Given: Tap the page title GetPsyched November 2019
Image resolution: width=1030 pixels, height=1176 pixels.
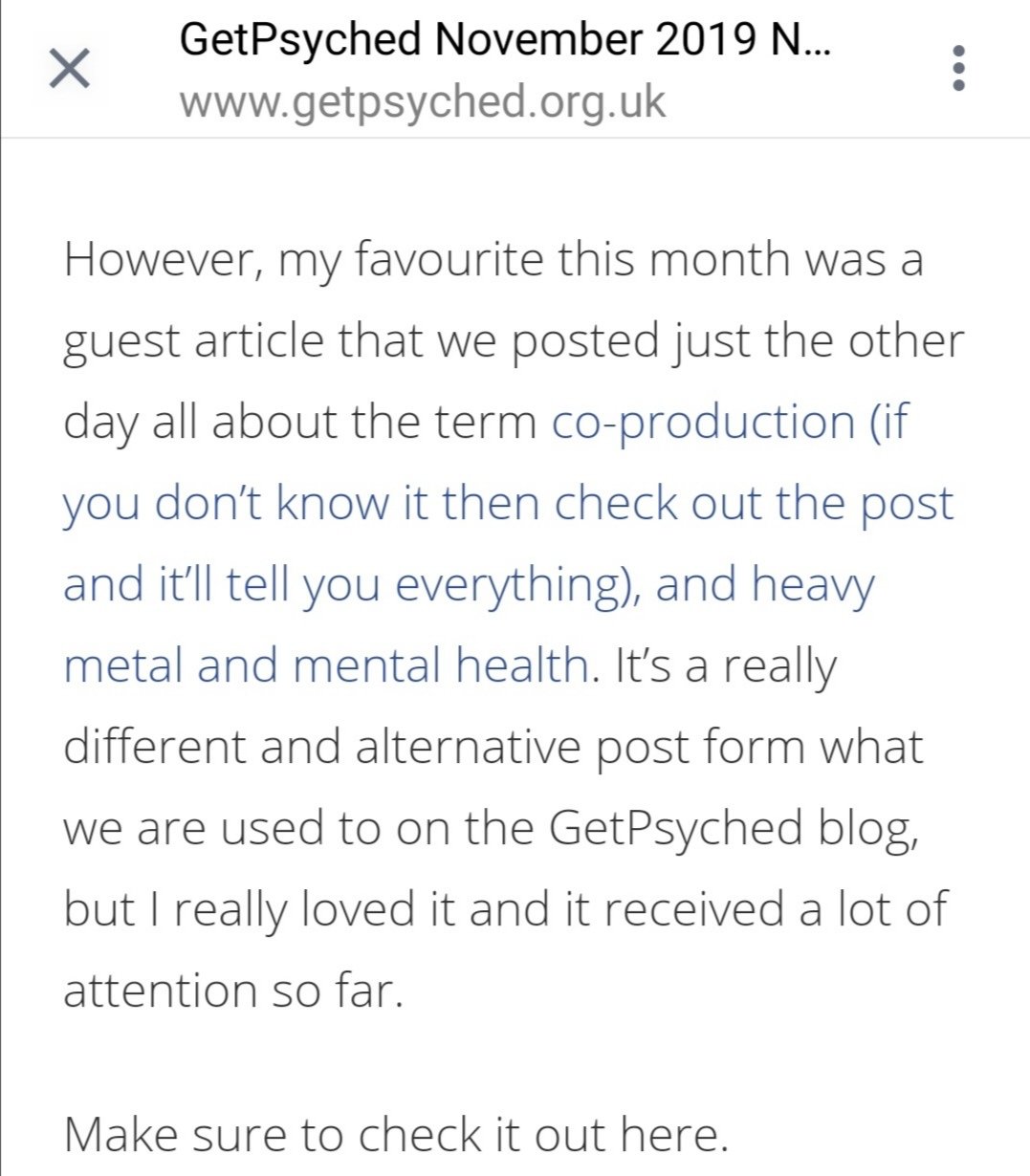Looking at the screenshot, I should [504, 40].
